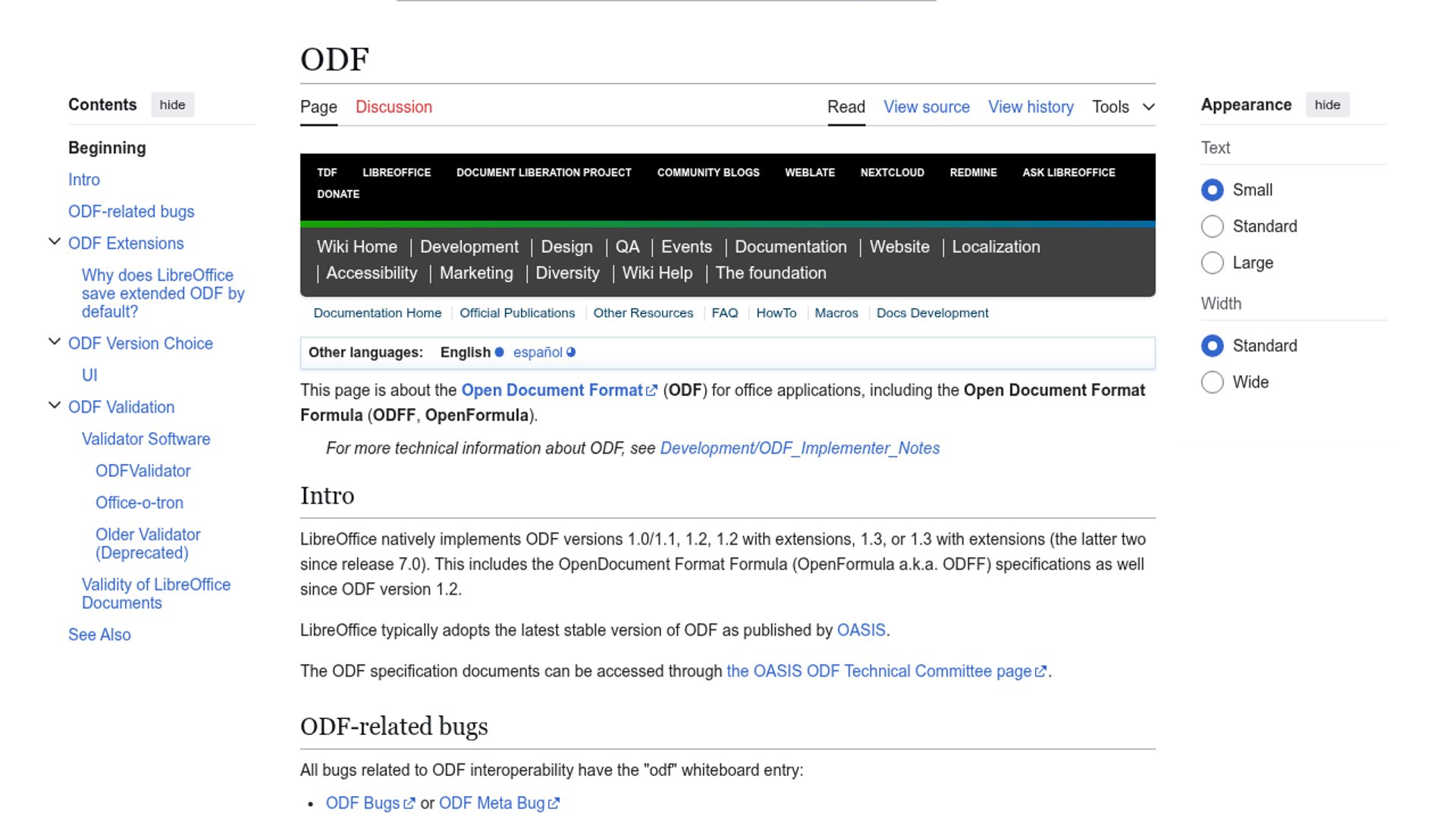The height and width of the screenshot is (819, 1456).
Task: Jump to Office-o-tron in Contents
Action: (140, 503)
